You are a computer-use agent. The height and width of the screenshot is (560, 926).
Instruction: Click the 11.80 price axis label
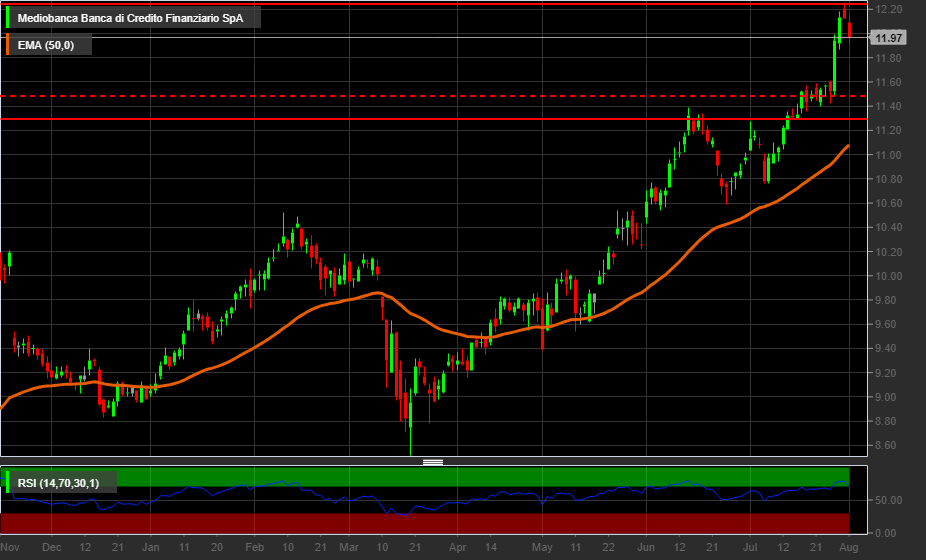tap(888, 58)
